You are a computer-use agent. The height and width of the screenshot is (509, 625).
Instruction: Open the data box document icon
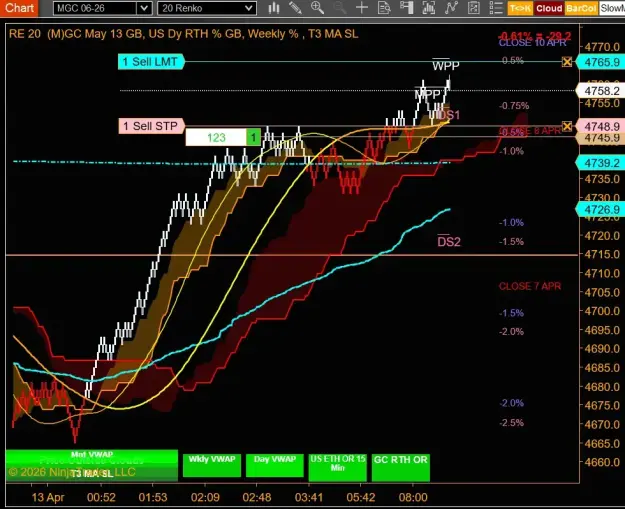pos(384,8)
